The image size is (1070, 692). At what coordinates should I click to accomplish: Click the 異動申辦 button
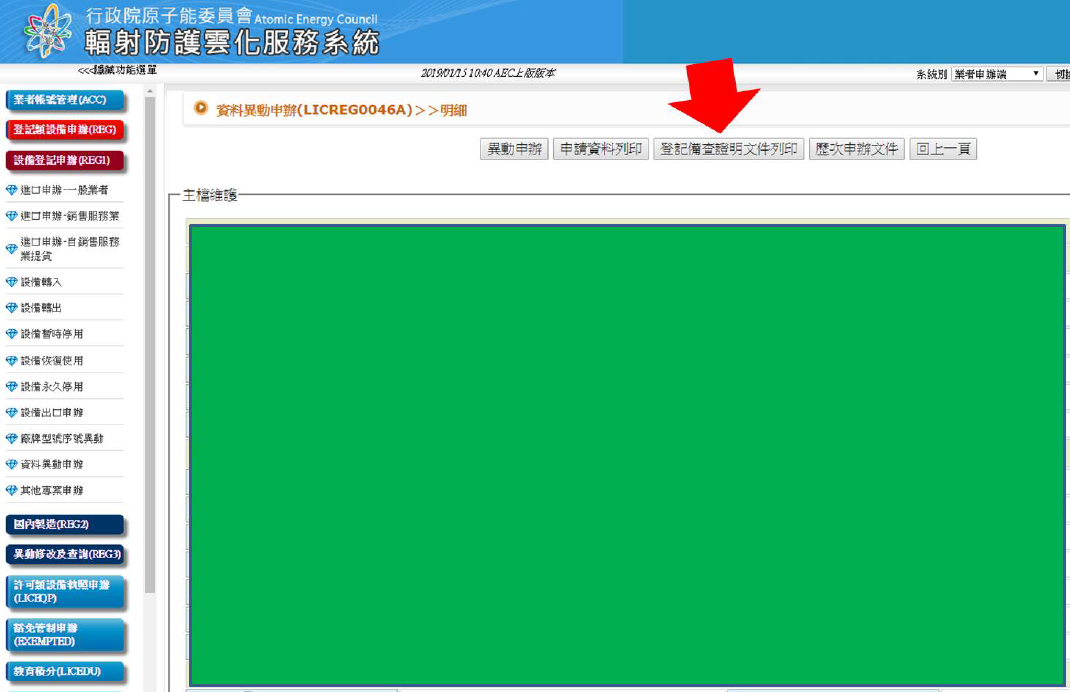click(x=514, y=149)
